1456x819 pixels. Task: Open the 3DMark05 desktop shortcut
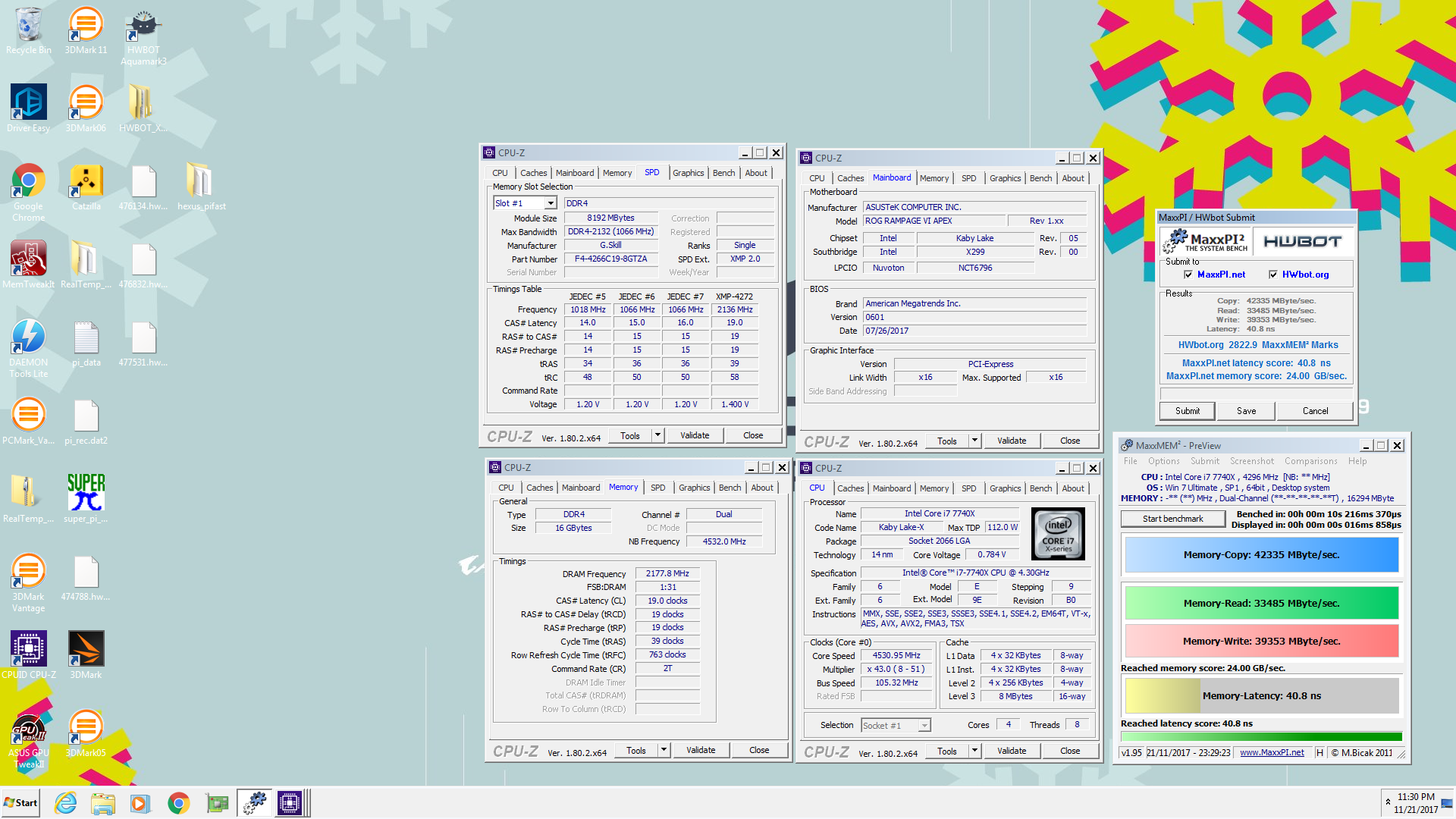(86, 733)
